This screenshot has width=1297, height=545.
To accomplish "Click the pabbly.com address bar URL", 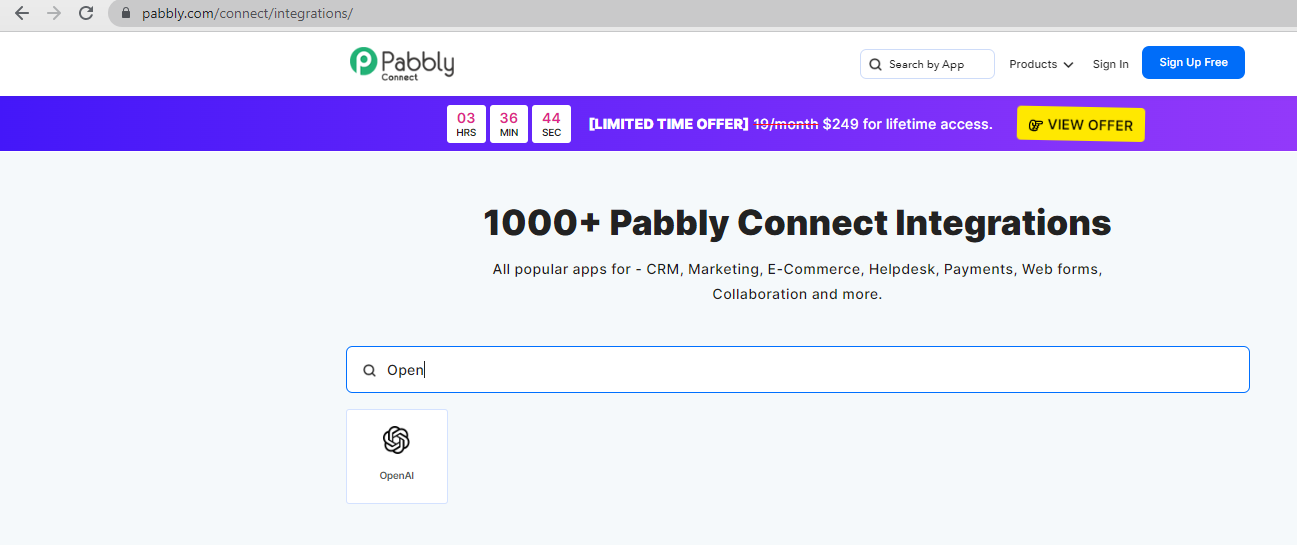I will (247, 14).
